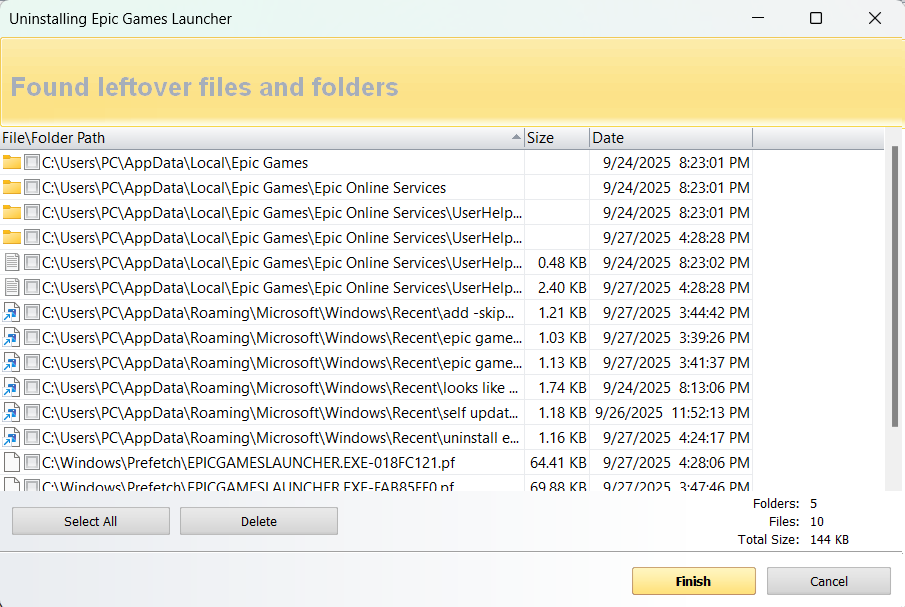The height and width of the screenshot is (607, 905).
Task: Tick the checkbox for the Recent\uninstall e shortcut
Action: tap(32, 438)
